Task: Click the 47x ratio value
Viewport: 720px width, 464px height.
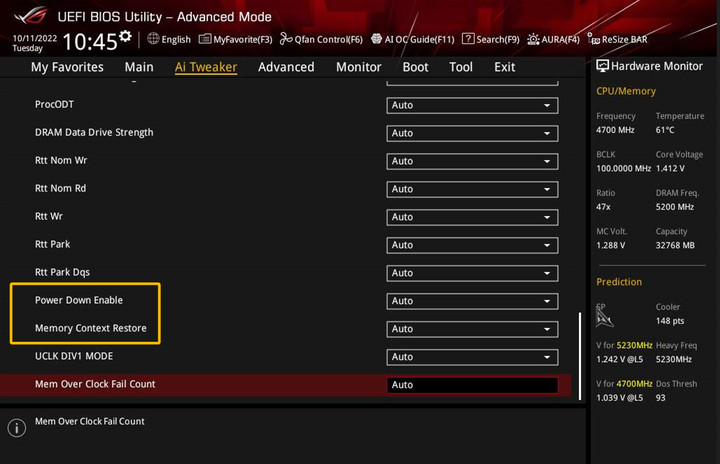Action: [x=603, y=207]
